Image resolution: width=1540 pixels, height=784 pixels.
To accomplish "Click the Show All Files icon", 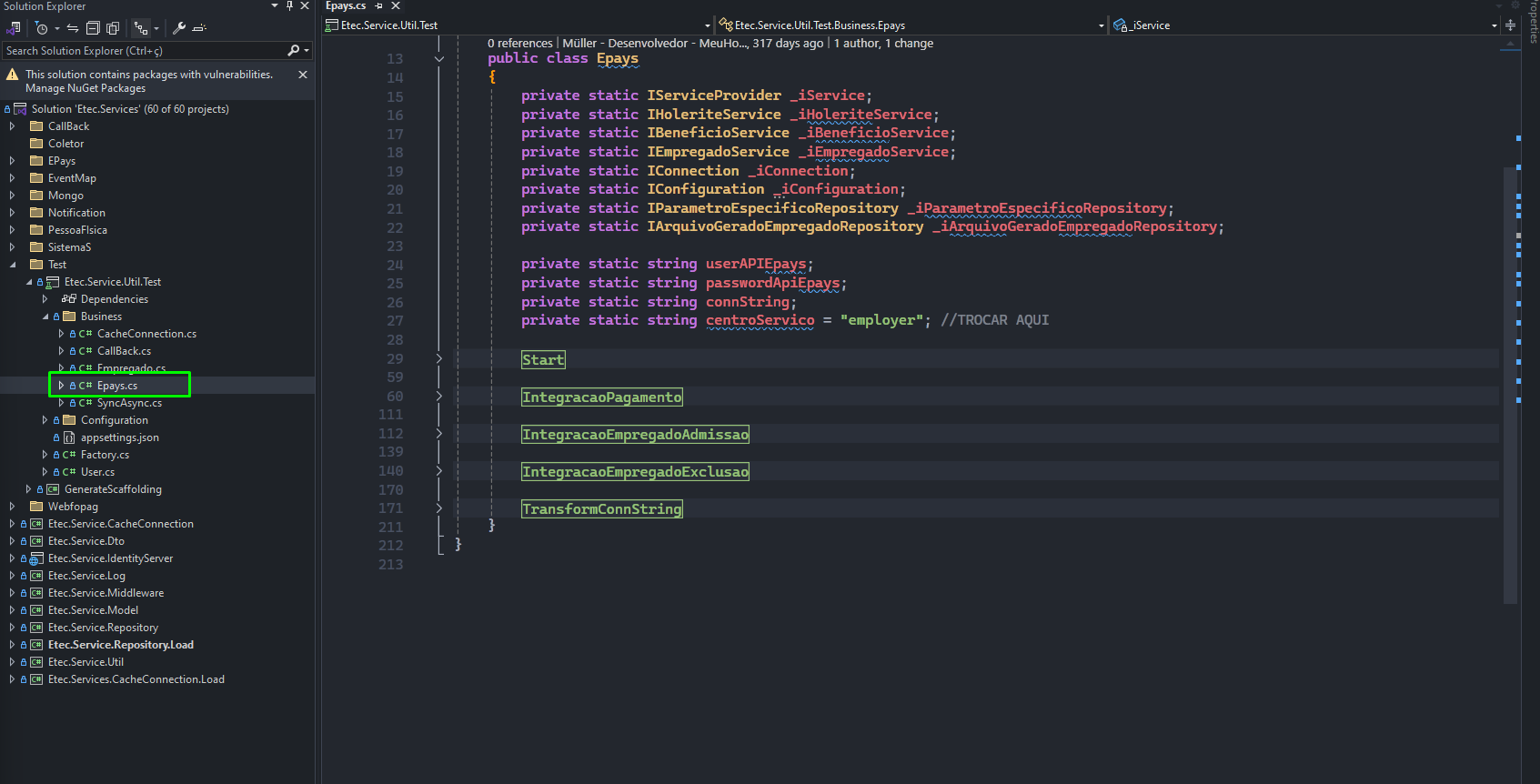I will coord(113,28).
